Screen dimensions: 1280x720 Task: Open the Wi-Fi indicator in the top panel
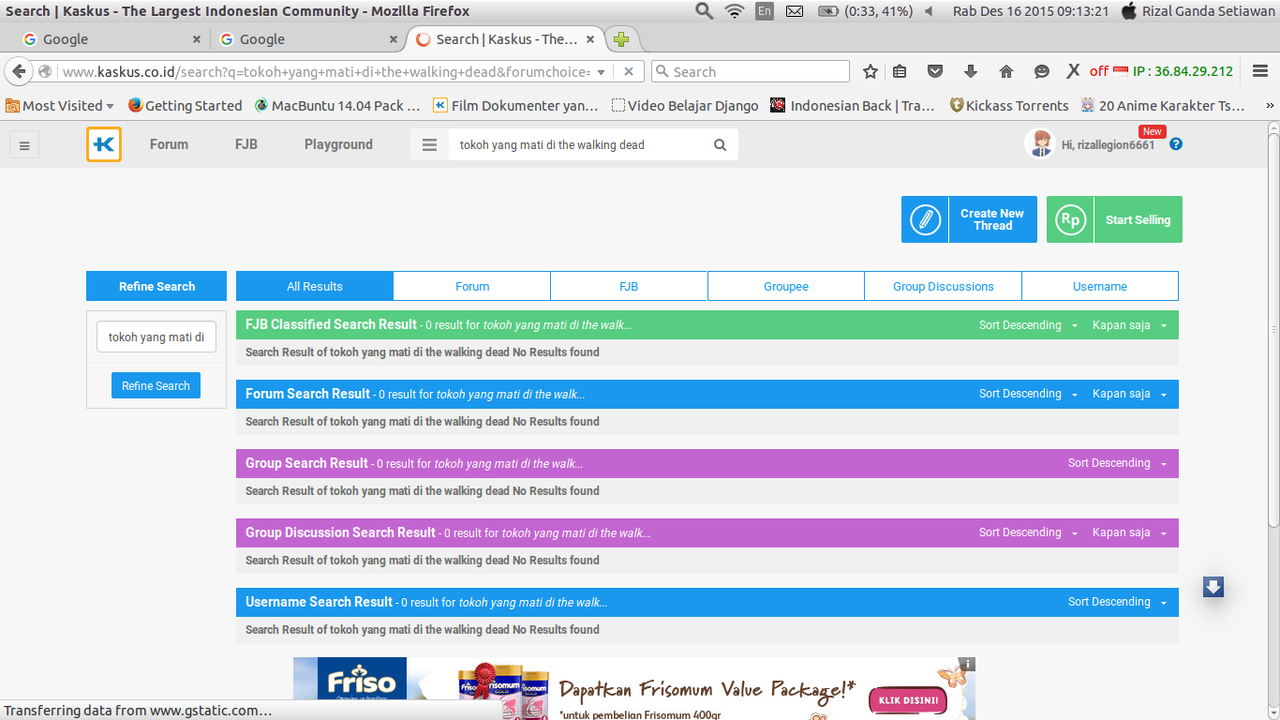click(x=735, y=11)
